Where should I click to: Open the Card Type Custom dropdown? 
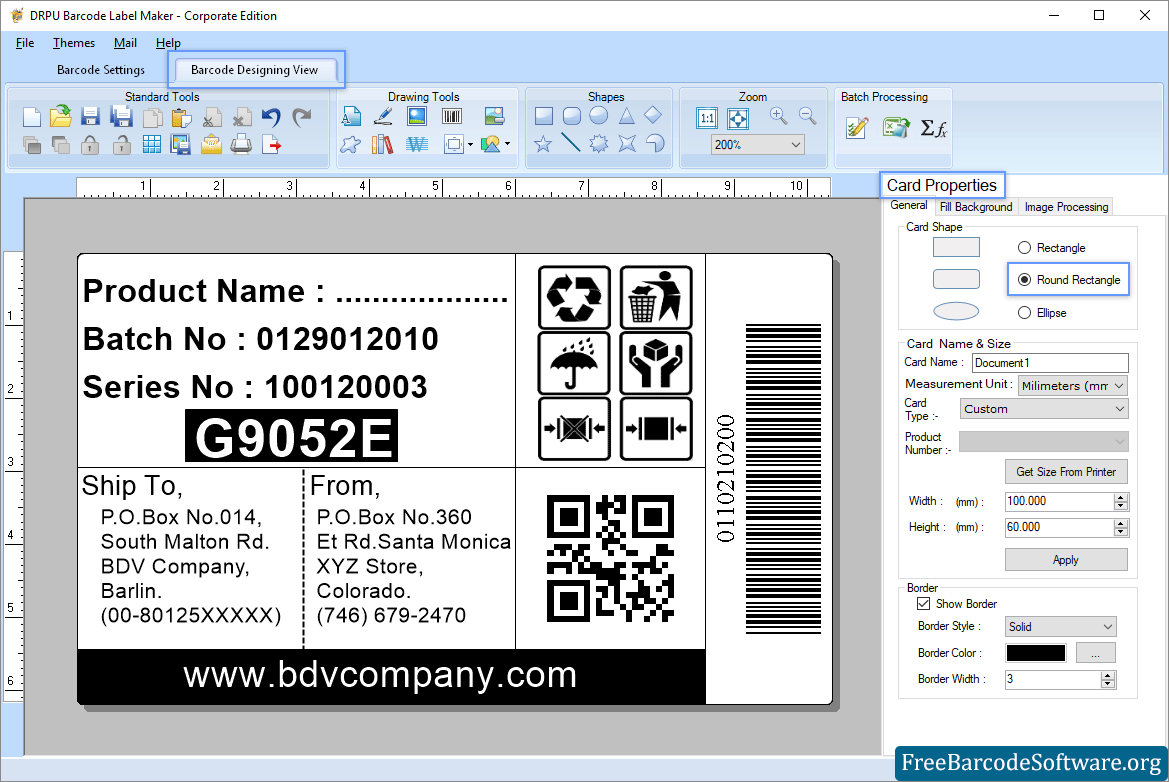[1044, 409]
